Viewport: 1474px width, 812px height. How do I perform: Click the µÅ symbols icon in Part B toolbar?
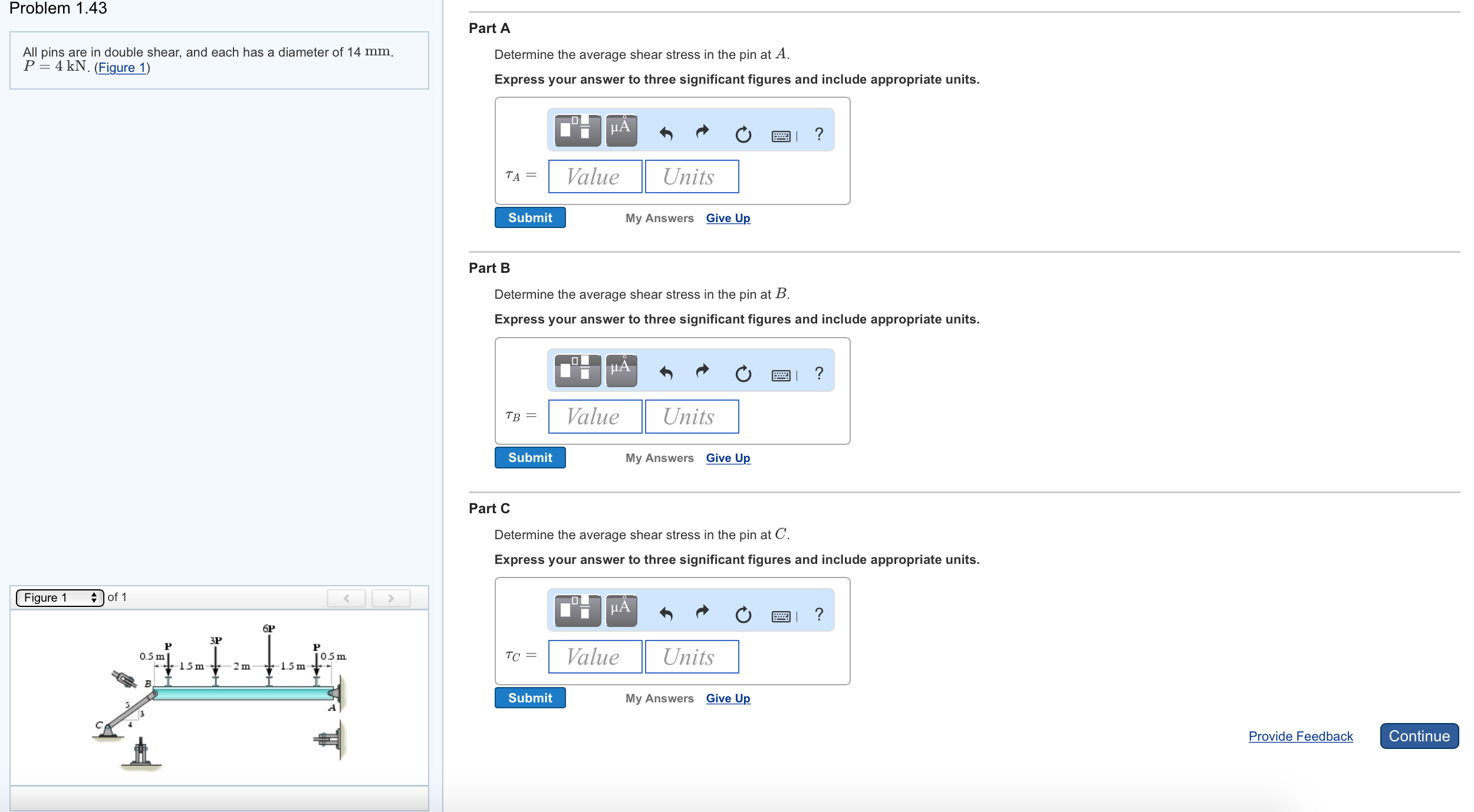pos(621,370)
